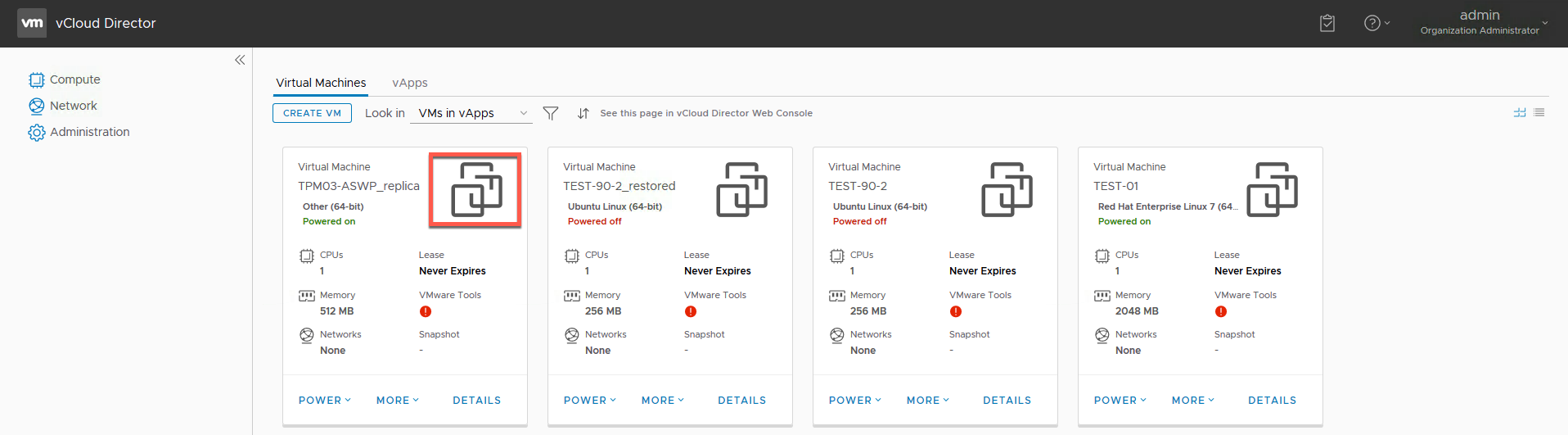Open MORE menu for TEST-01
The width and height of the screenshot is (1568, 435).
(1193, 401)
